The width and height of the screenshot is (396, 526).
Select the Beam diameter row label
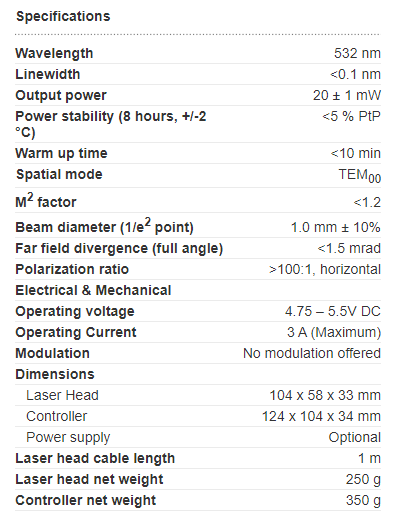104,226
